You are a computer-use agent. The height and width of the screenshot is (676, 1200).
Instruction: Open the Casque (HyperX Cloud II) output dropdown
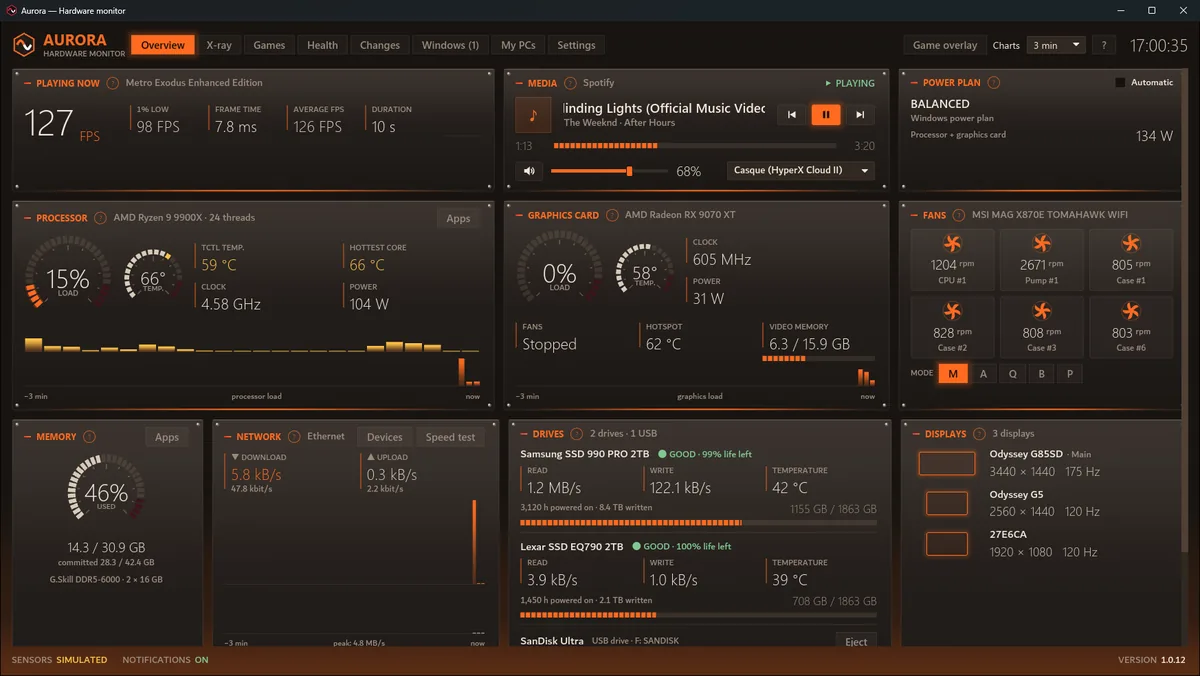[x=801, y=171]
